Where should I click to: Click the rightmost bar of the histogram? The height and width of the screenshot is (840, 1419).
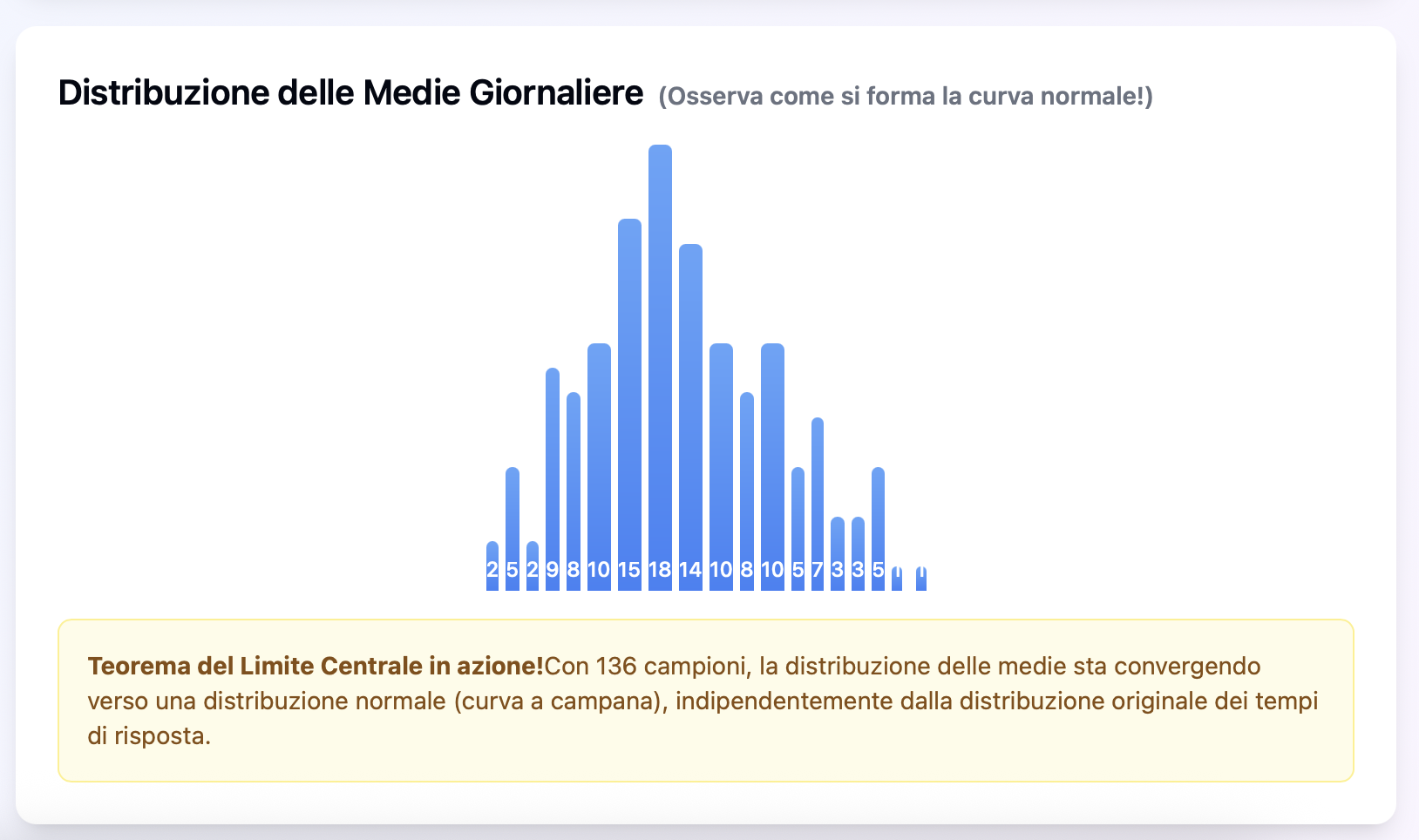pos(921,579)
